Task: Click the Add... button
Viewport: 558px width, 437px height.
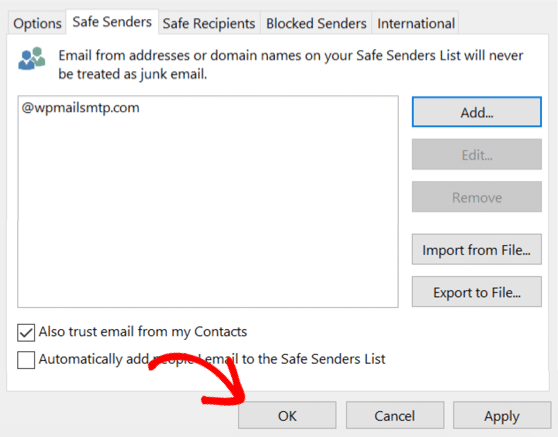Action: (477, 112)
